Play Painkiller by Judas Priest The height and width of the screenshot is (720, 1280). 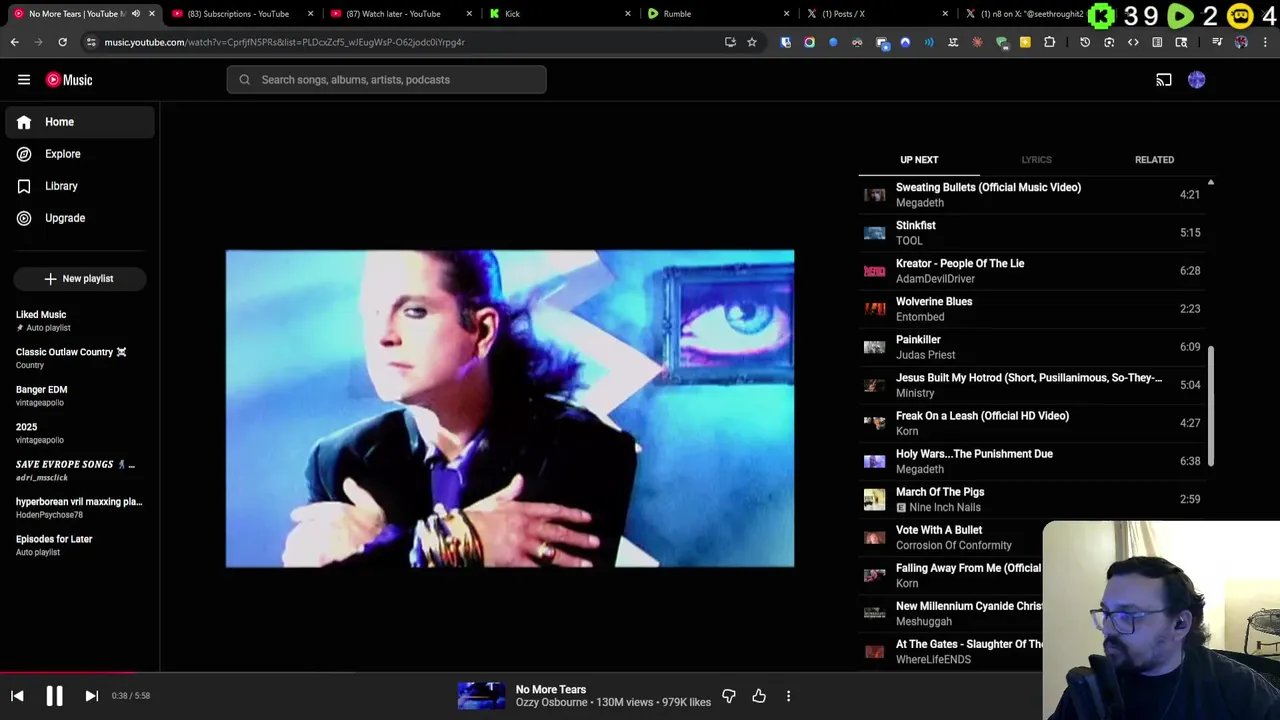[1032, 347]
